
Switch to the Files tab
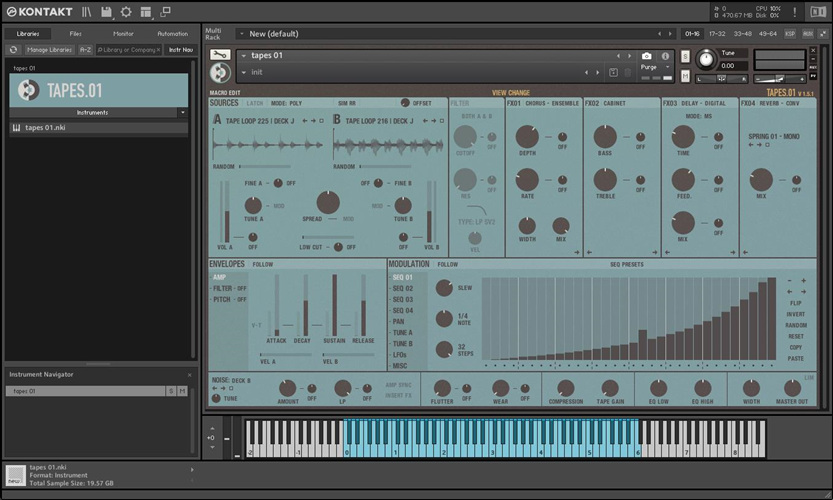point(76,33)
